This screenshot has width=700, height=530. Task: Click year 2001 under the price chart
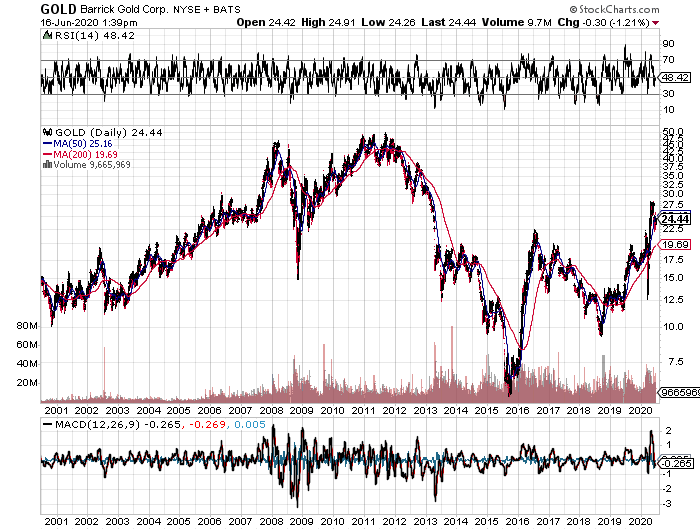click(x=56, y=410)
